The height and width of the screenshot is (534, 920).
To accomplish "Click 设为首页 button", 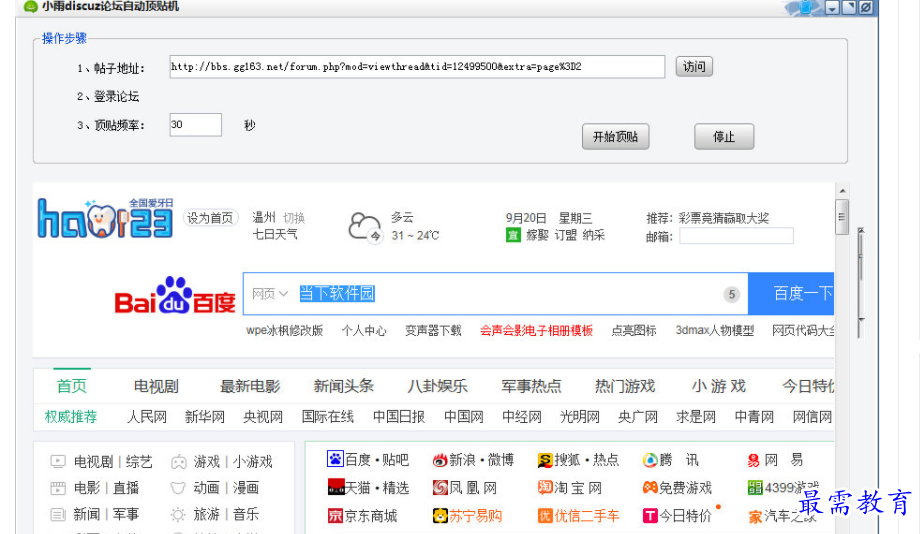I will 210,218.
